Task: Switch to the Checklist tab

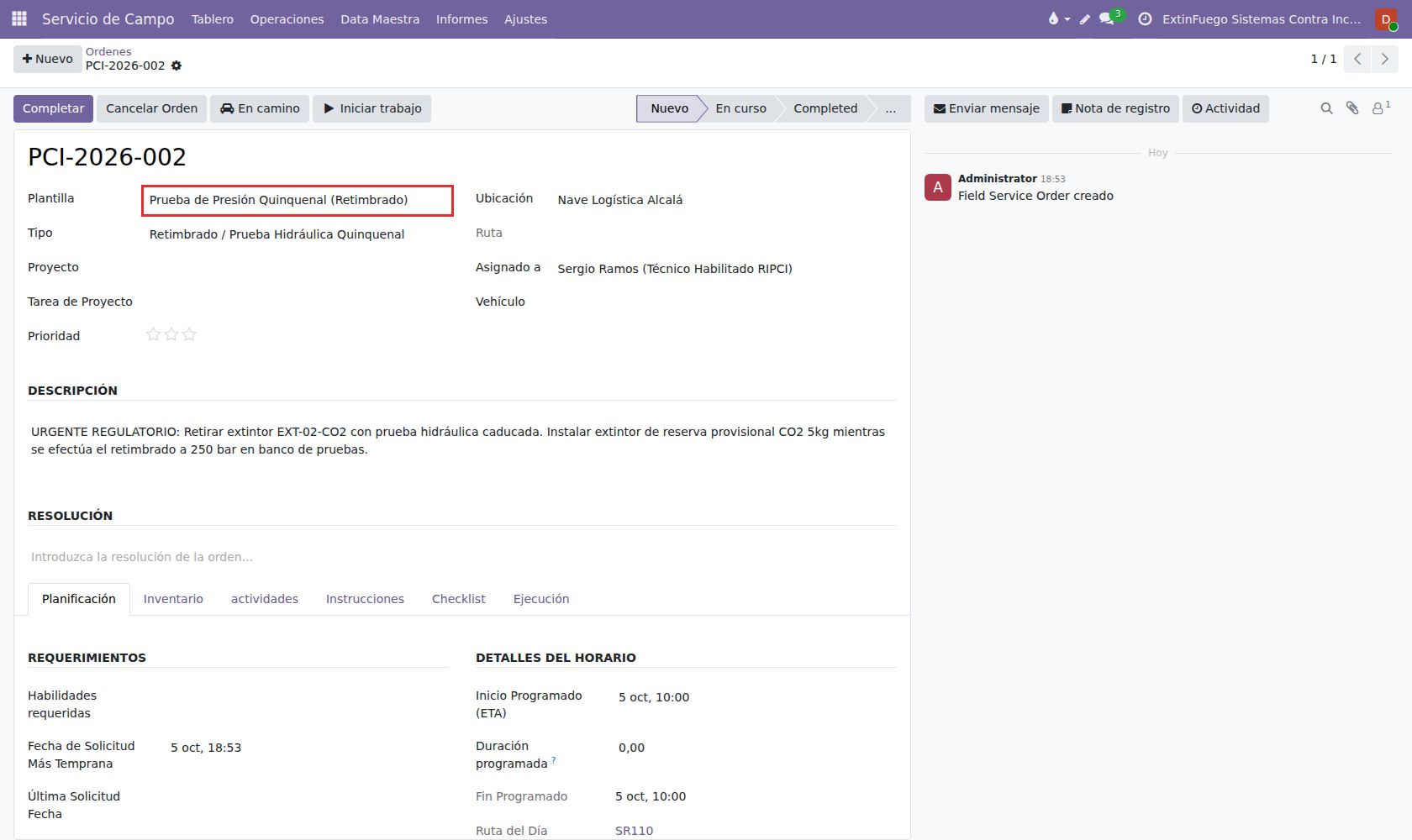Action: coord(458,599)
